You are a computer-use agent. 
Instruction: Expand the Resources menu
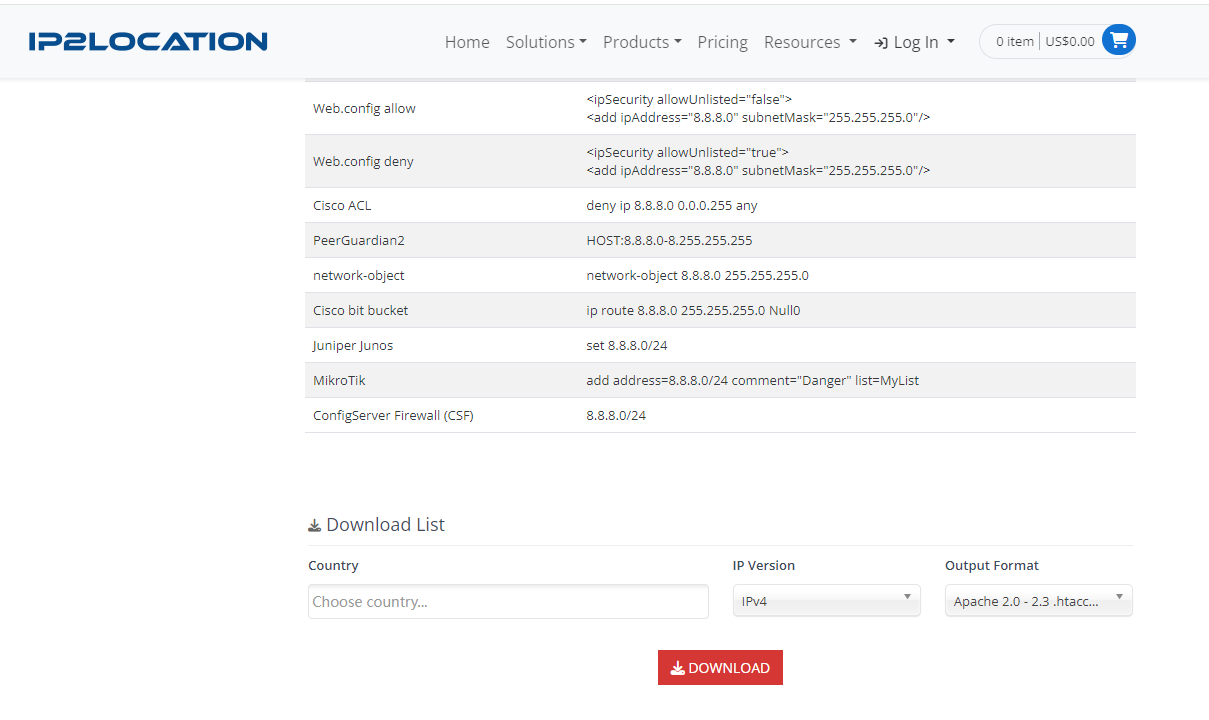pos(810,42)
